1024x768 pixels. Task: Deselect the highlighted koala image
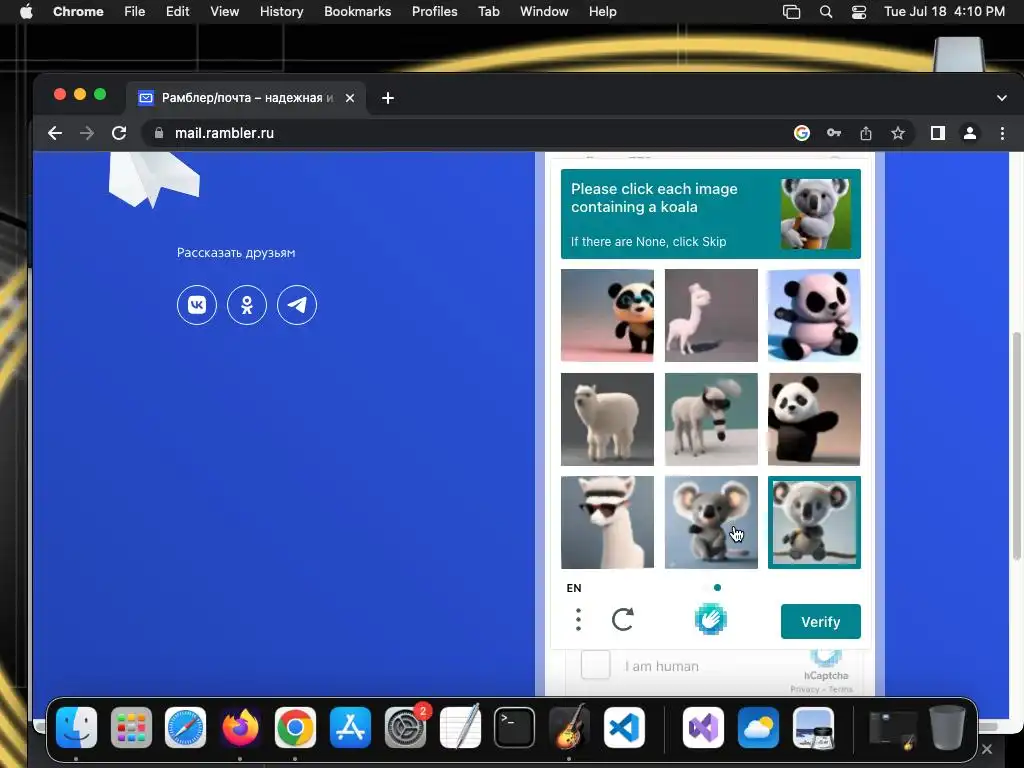[x=814, y=522]
